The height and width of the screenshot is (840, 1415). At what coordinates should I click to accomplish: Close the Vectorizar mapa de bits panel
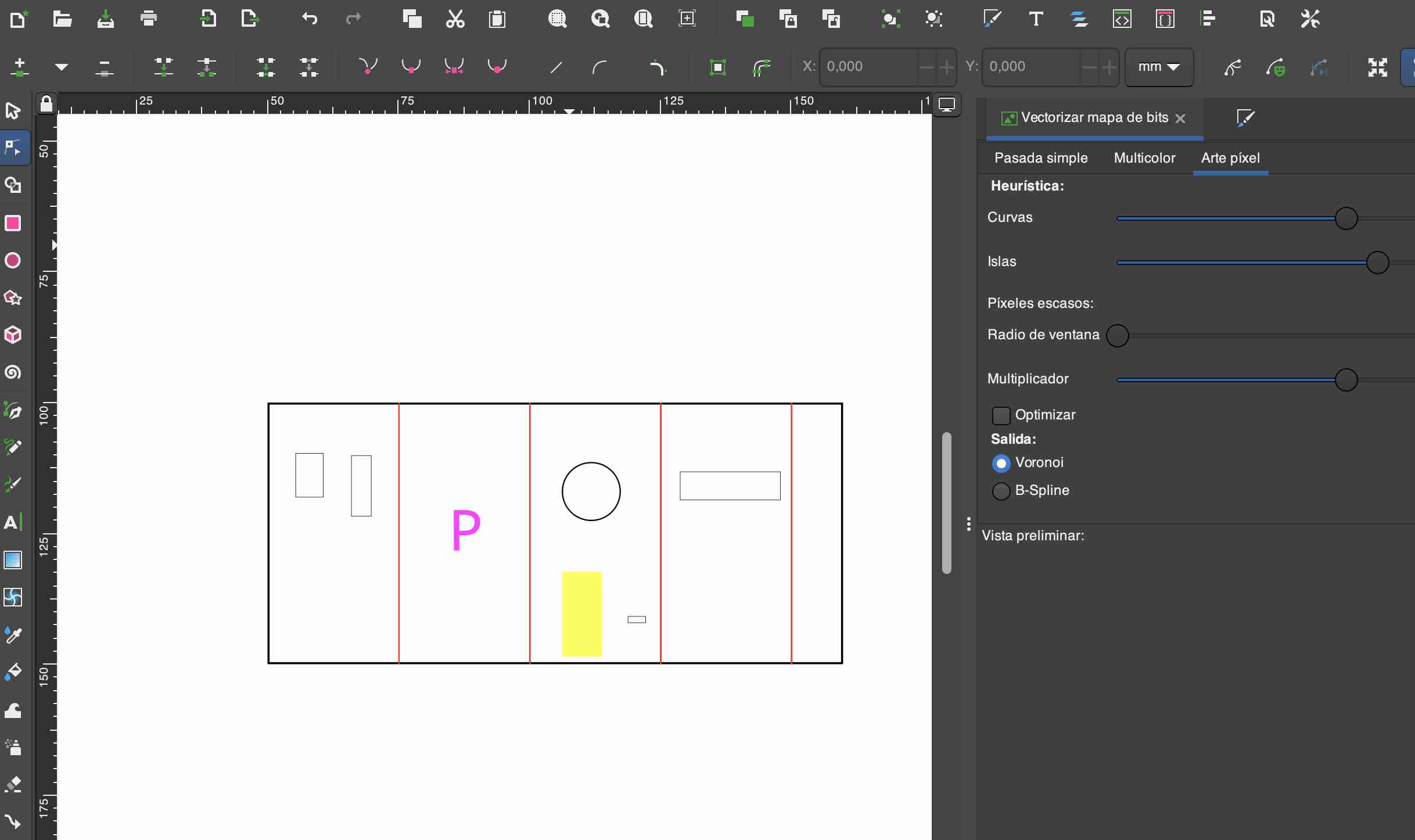[1180, 119]
